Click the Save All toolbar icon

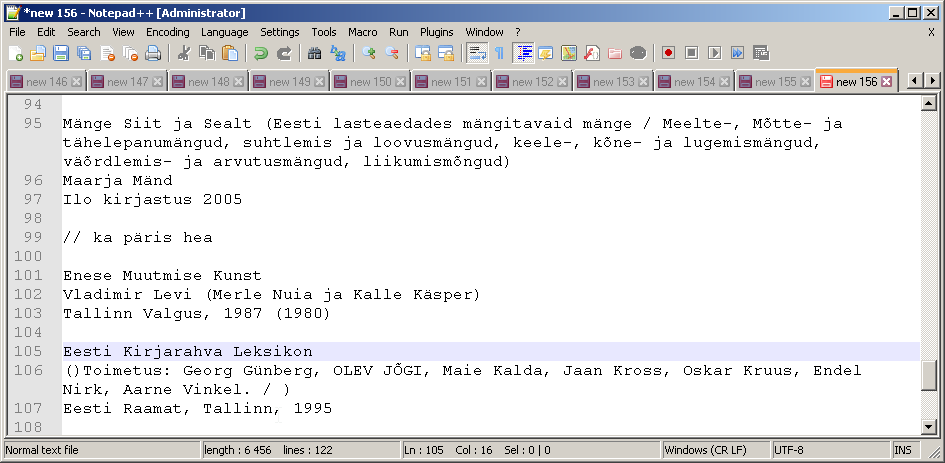point(84,53)
